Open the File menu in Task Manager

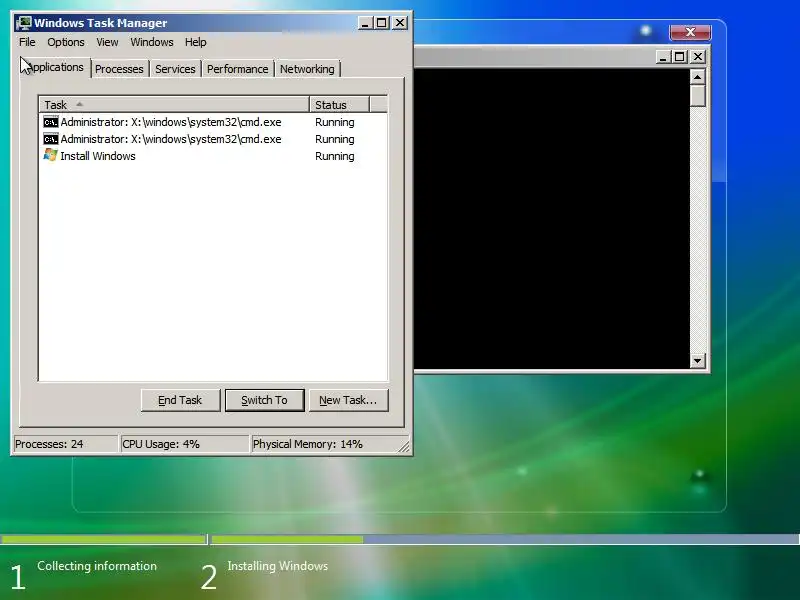coord(27,42)
